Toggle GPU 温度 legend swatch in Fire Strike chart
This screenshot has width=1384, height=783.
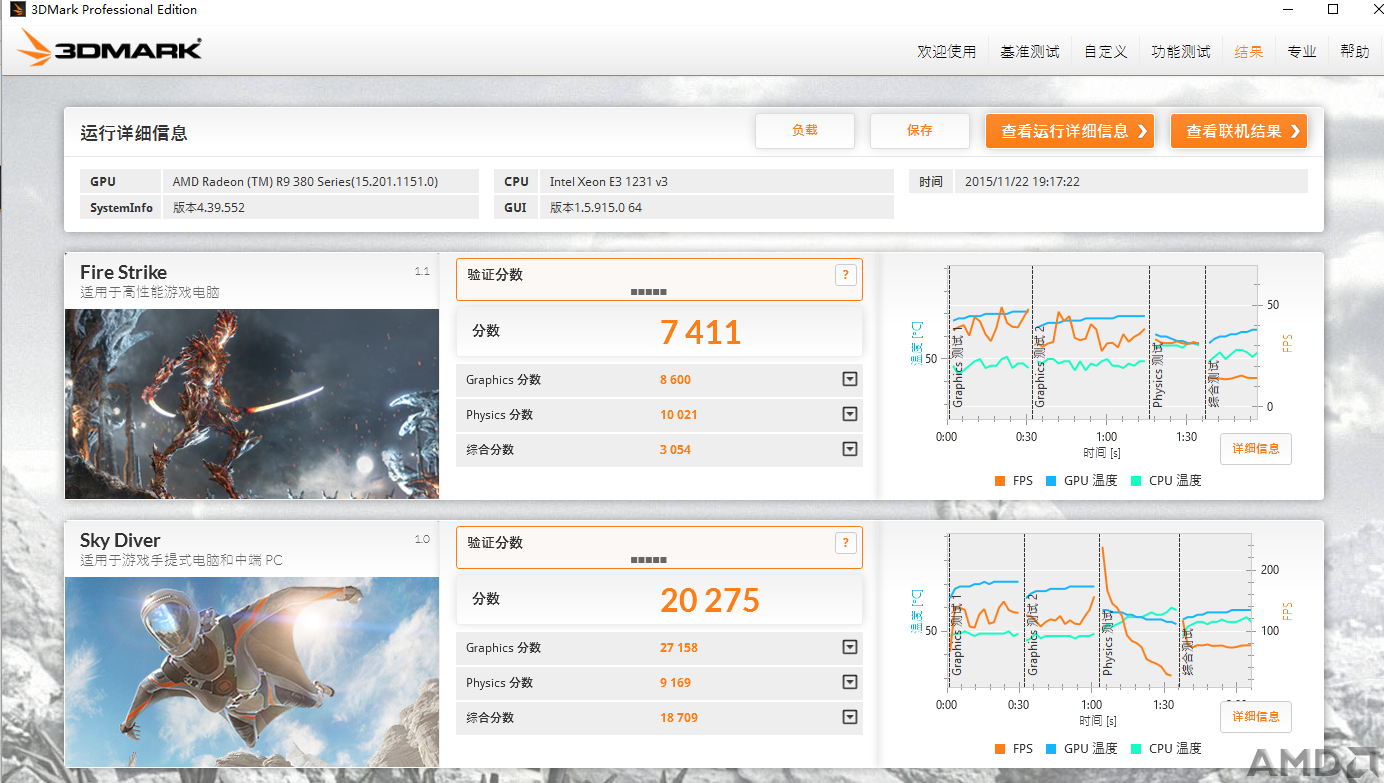tap(1051, 481)
